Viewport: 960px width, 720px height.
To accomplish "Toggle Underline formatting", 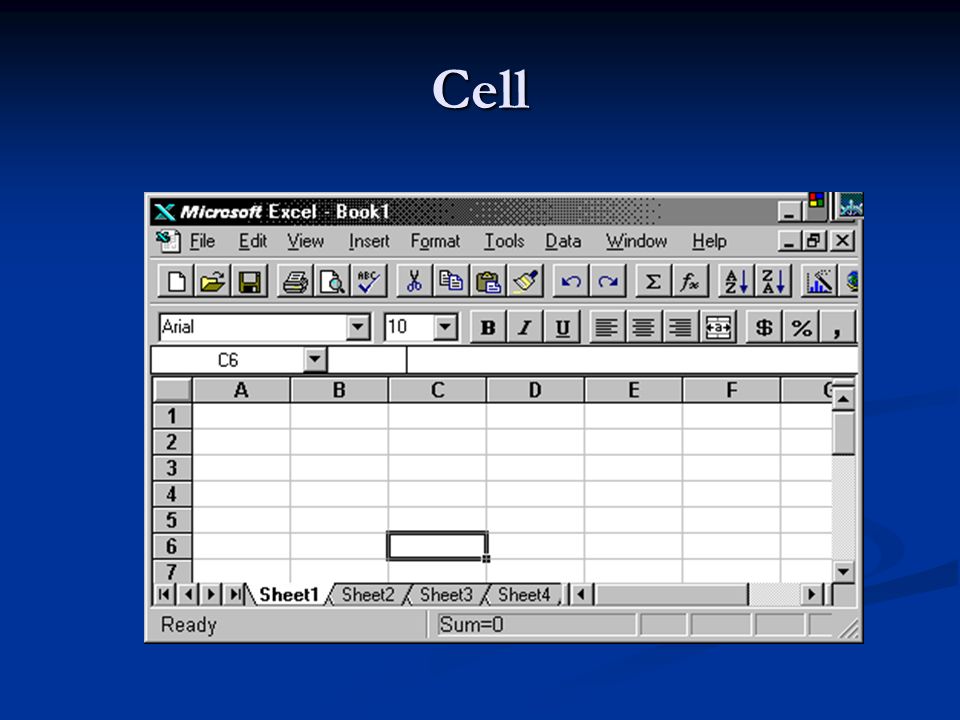I will (x=562, y=328).
